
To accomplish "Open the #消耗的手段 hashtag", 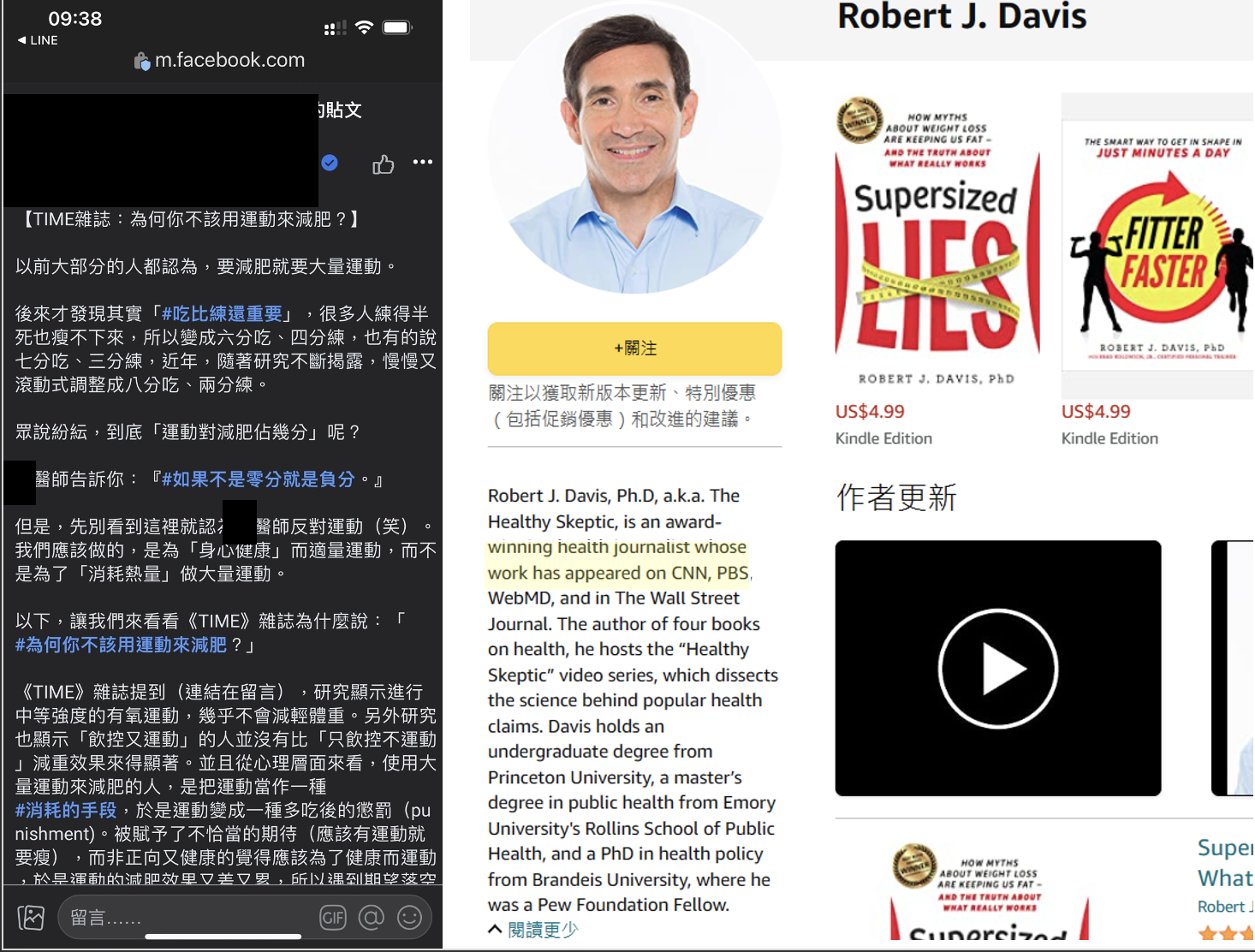I will pyautogui.click(x=66, y=810).
